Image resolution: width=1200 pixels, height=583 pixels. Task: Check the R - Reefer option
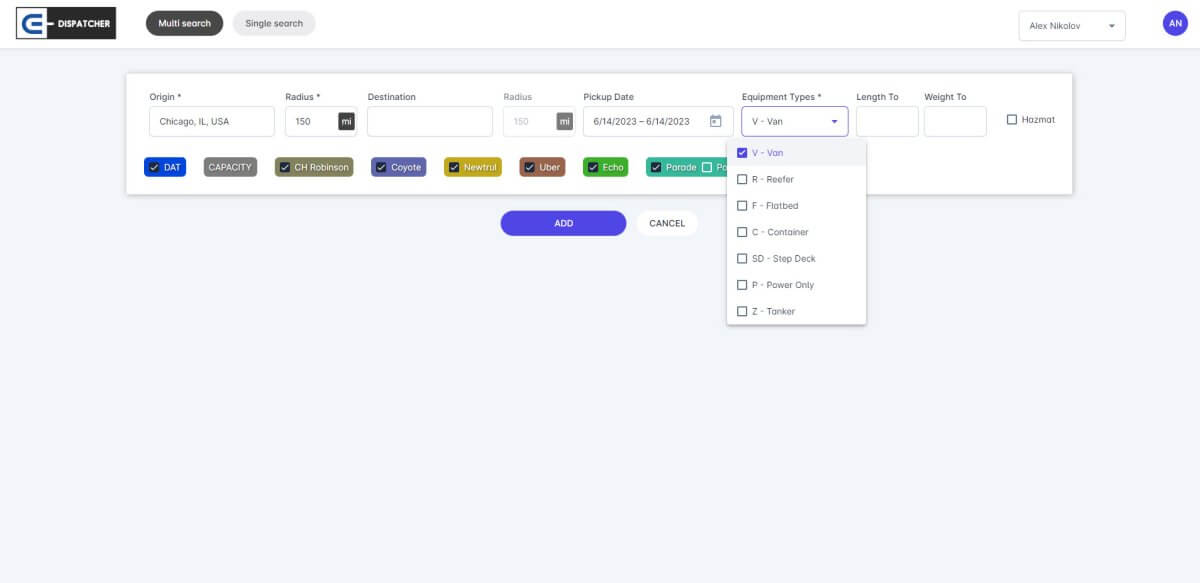click(x=742, y=179)
